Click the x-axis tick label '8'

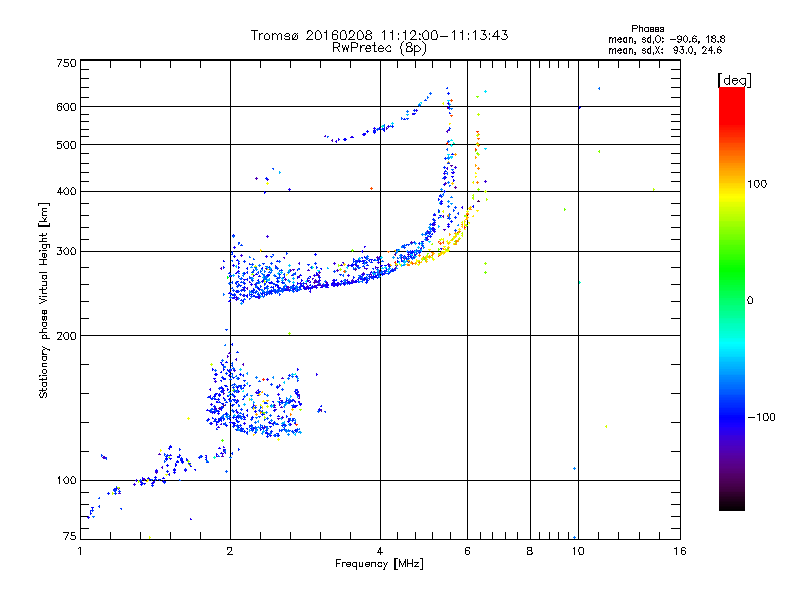(x=530, y=551)
